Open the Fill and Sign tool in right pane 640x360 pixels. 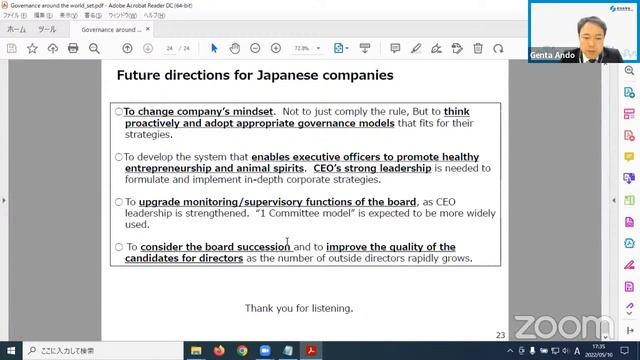point(629,265)
